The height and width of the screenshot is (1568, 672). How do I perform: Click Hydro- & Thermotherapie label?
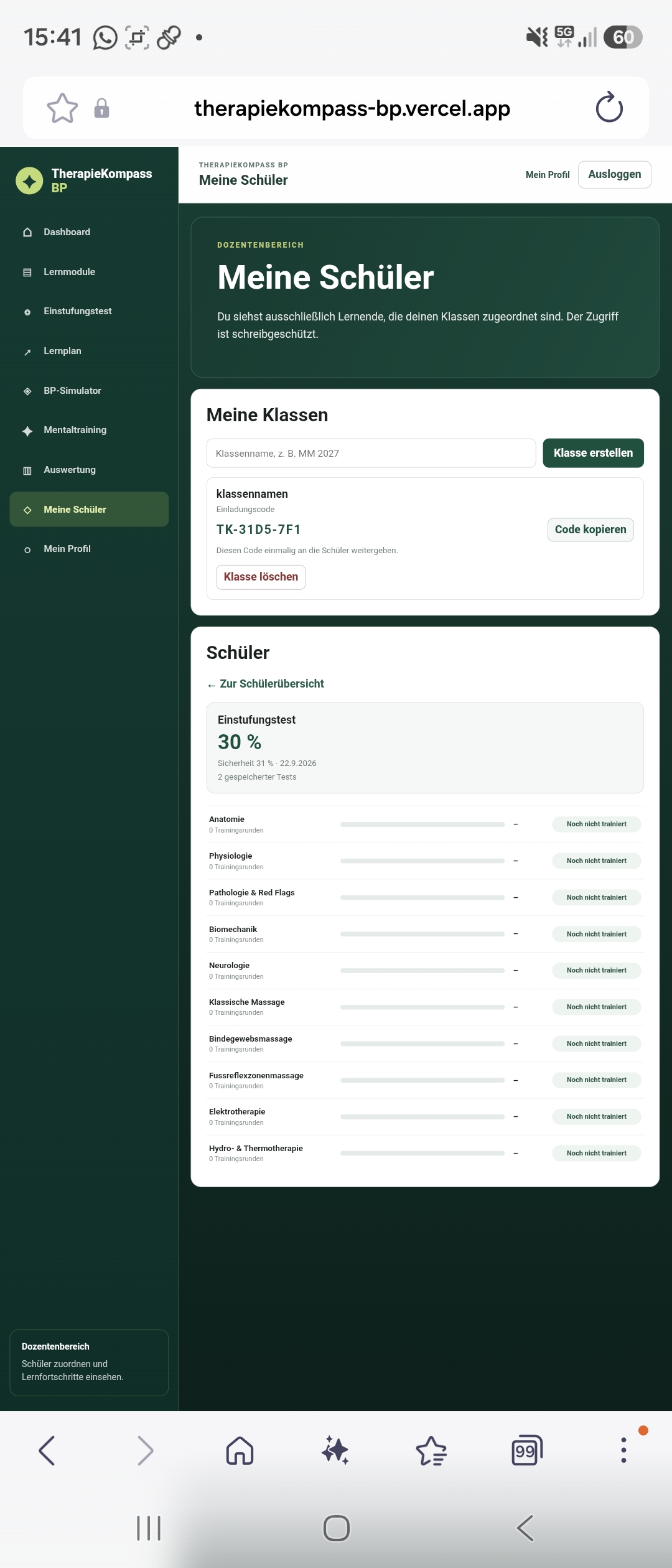[256, 1149]
